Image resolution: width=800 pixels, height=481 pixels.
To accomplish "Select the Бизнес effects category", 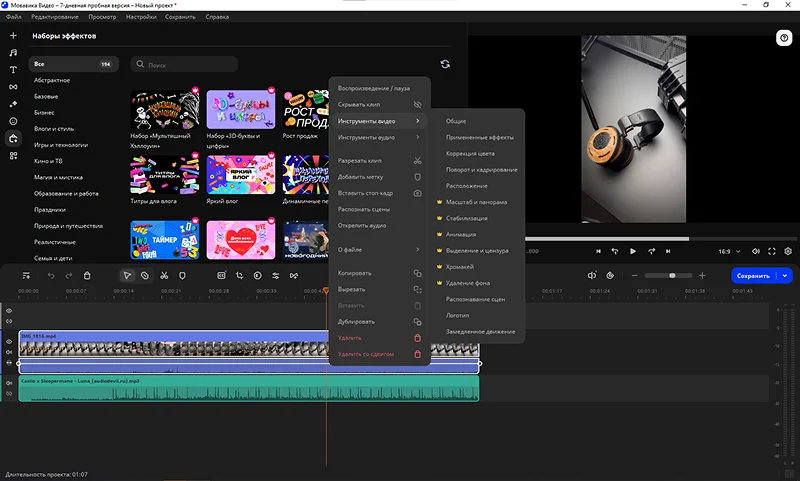I will pyautogui.click(x=46, y=113).
